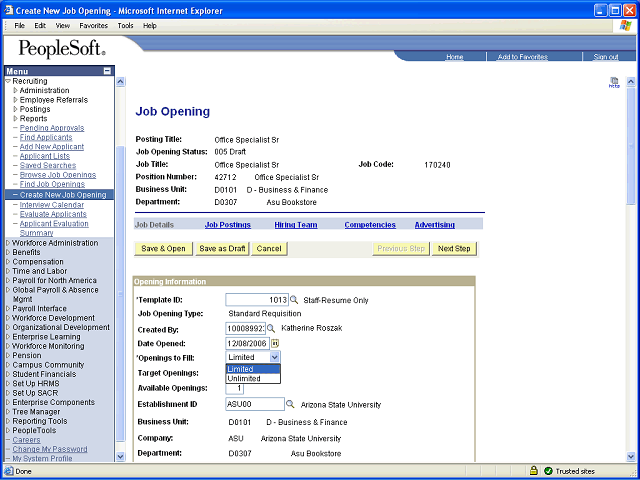
Task: Switch to the Advertising tab
Action: click(435, 225)
